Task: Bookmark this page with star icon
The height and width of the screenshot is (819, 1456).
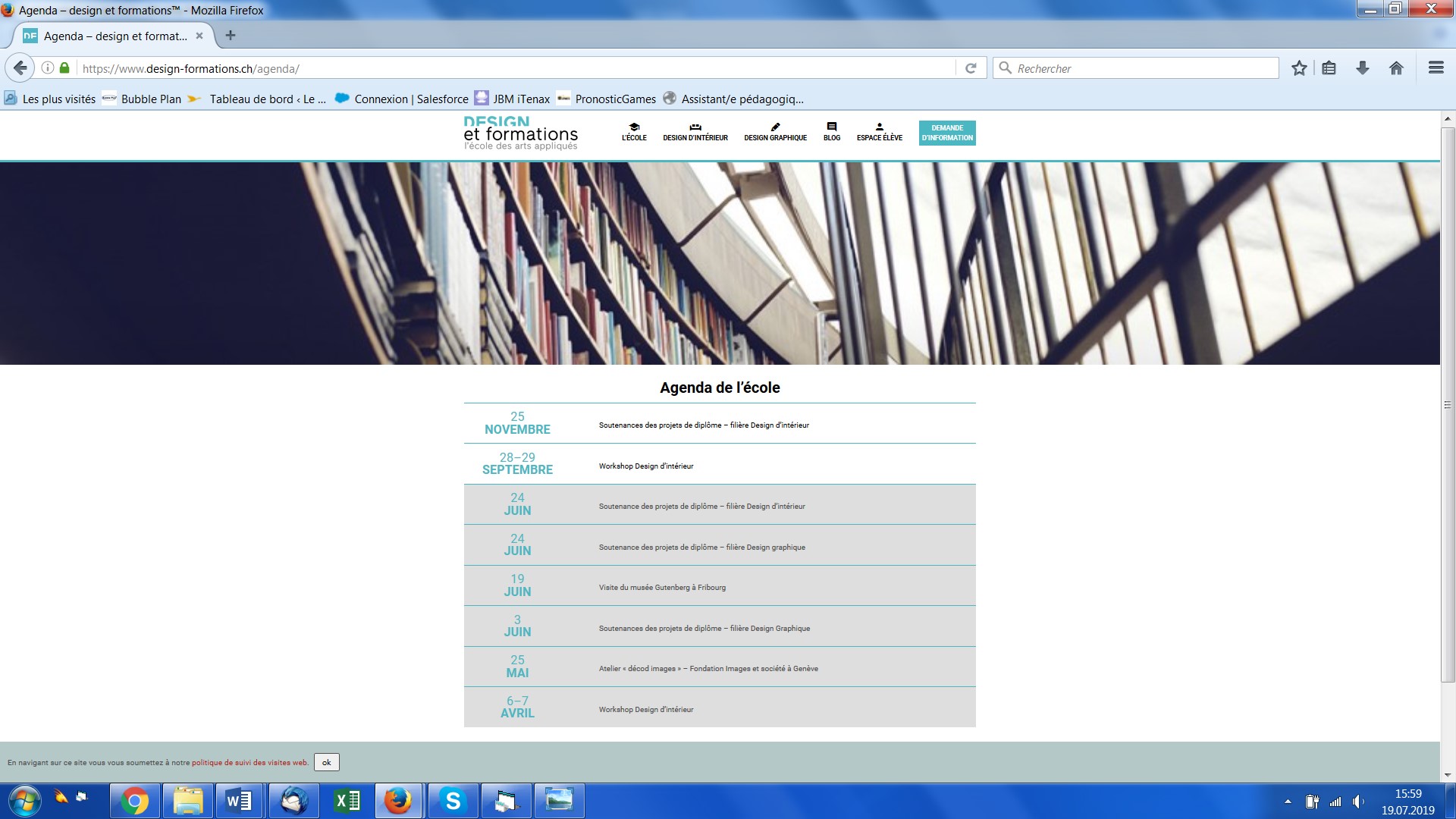Action: (1299, 68)
